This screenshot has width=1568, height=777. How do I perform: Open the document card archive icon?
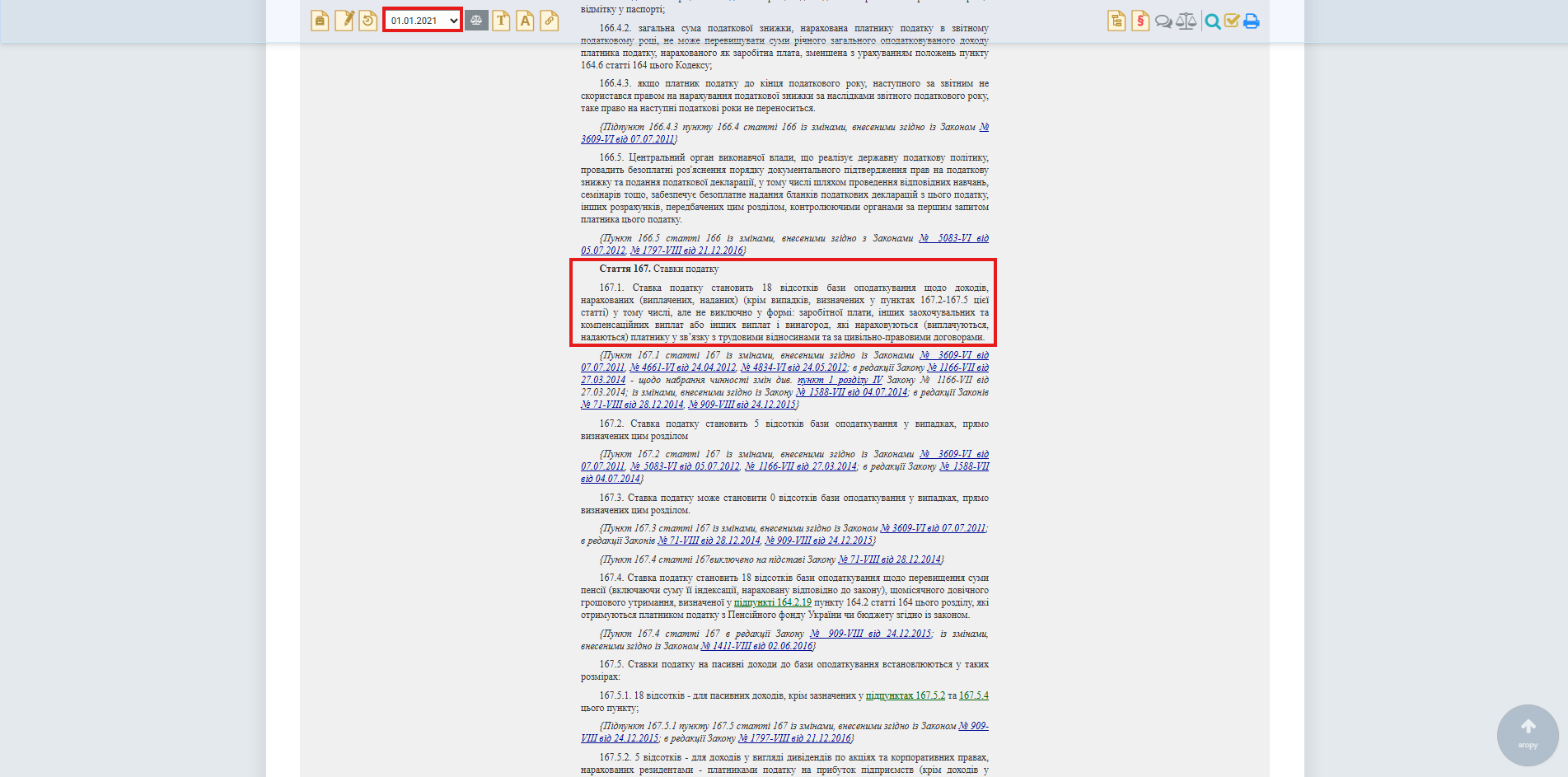click(x=320, y=21)
